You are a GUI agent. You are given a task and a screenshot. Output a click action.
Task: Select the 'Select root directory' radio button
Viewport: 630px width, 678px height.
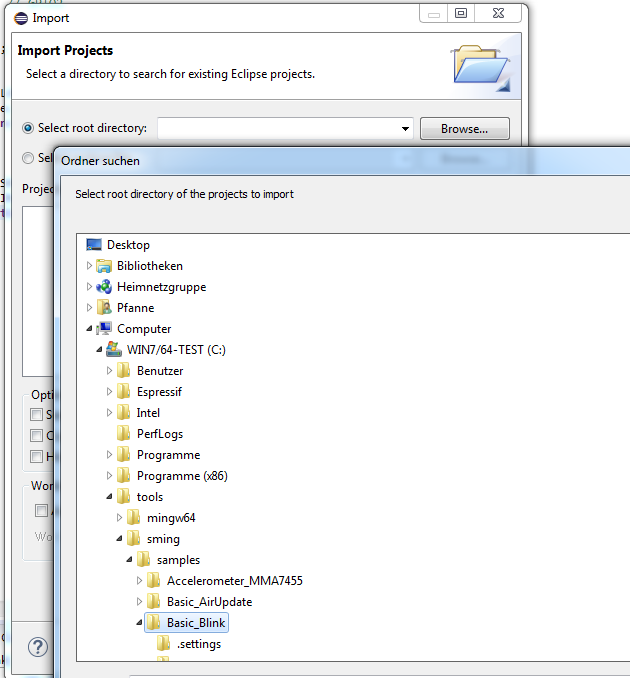(28, 128)
